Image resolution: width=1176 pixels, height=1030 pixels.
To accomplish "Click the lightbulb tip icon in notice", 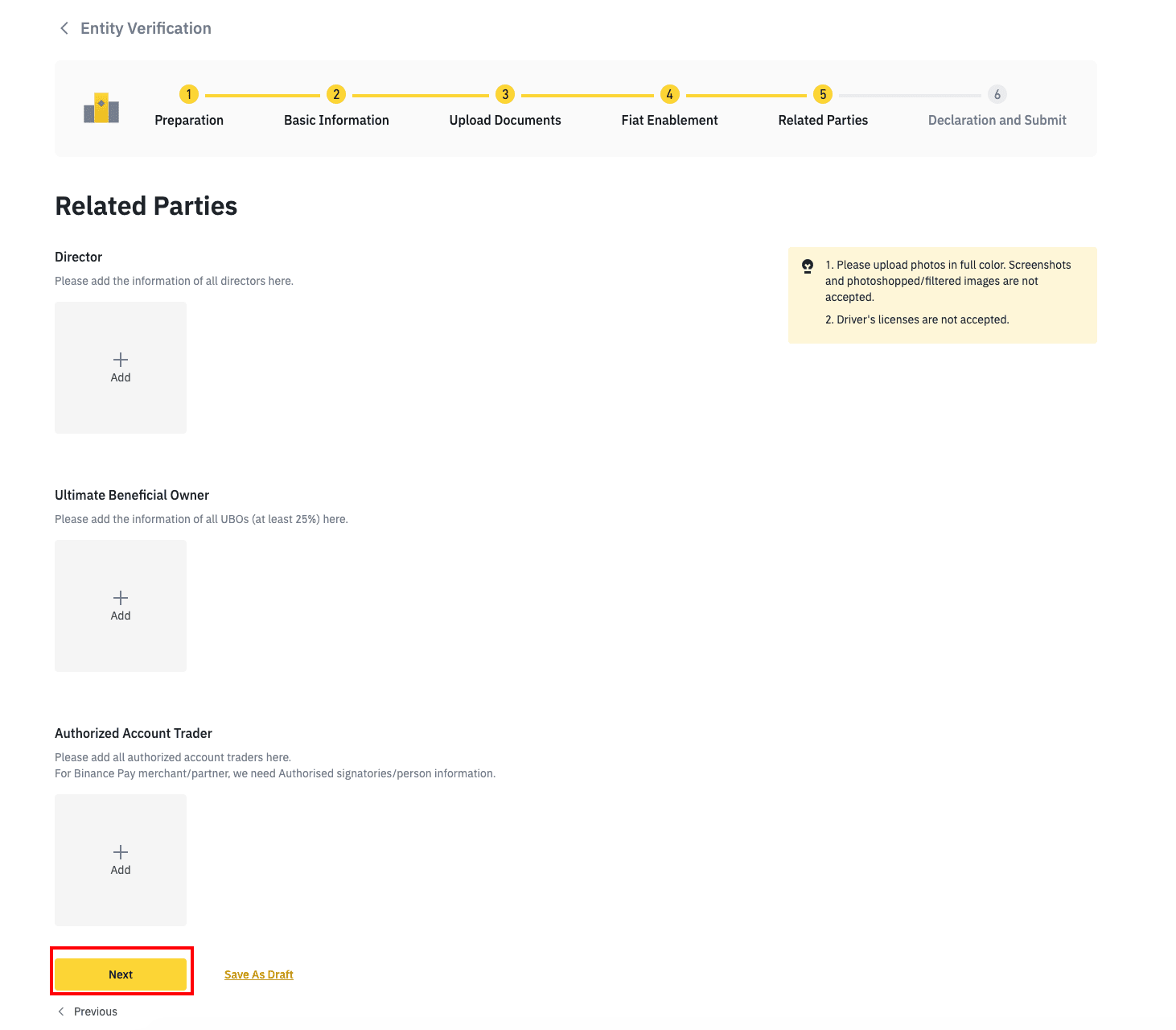I will (808, 266).
